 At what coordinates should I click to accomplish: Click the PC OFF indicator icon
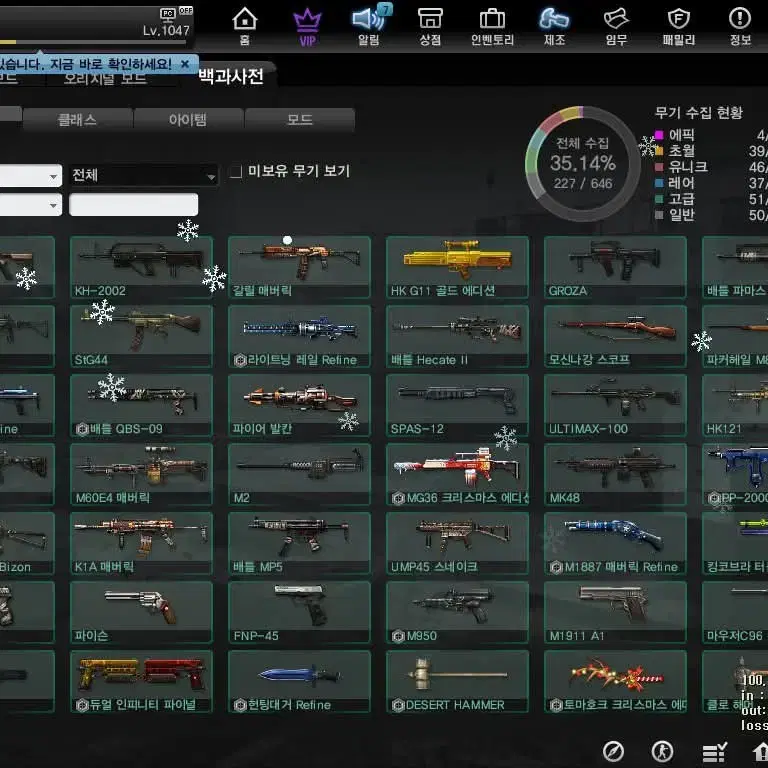175,13
